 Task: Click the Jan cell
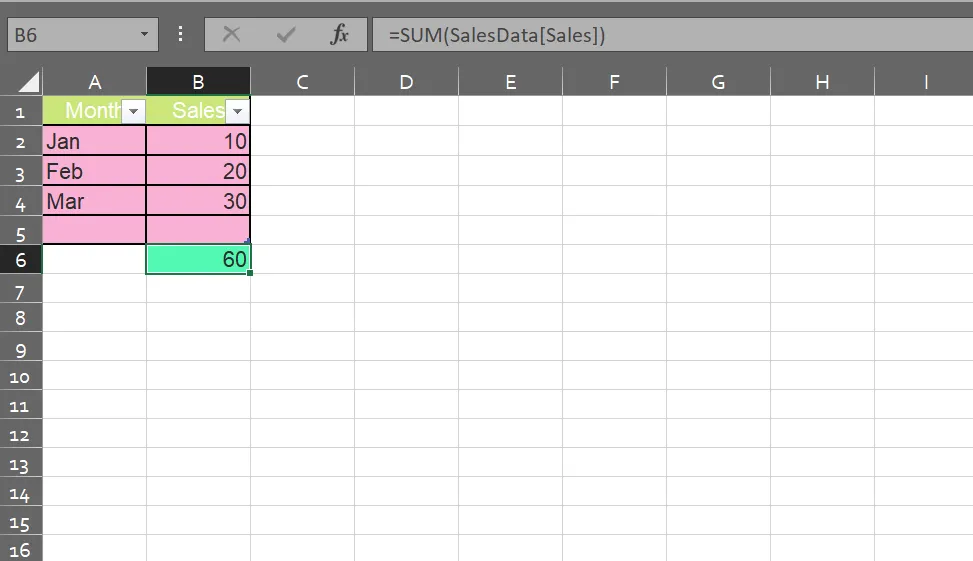[x=94, y=141]
